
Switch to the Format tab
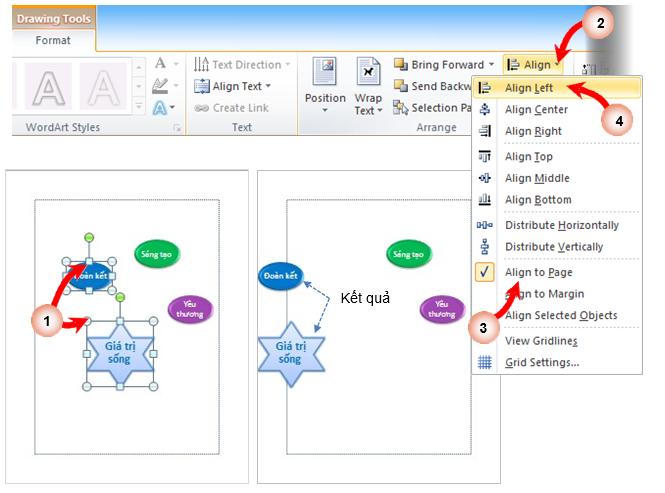53,41
